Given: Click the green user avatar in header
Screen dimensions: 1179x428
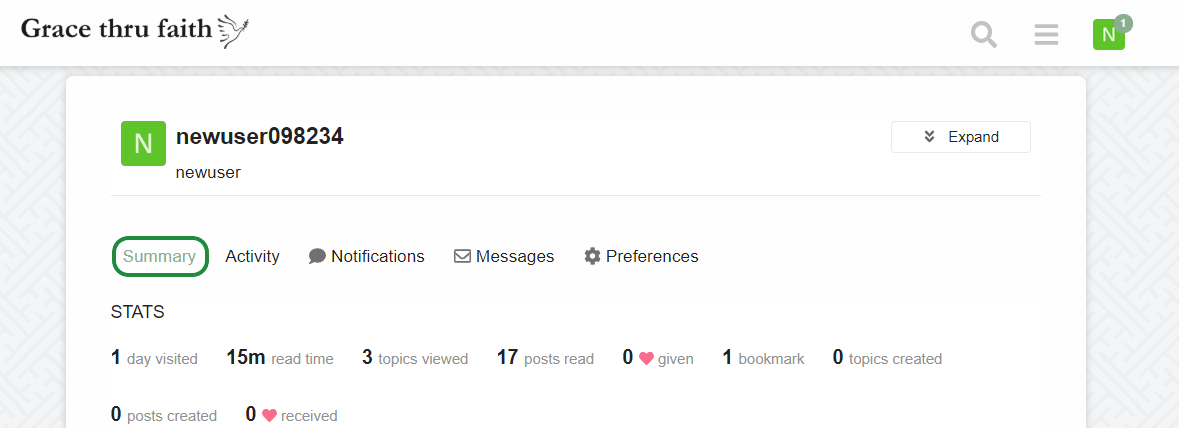Looking at the screenshot, I should [x=1108, y=35].
